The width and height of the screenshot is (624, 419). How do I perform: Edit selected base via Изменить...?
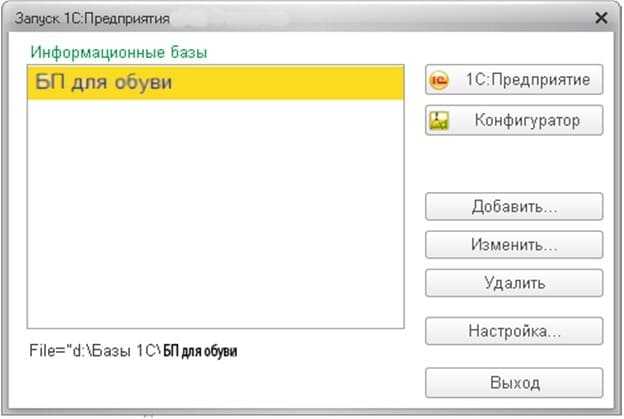(514, 245)
